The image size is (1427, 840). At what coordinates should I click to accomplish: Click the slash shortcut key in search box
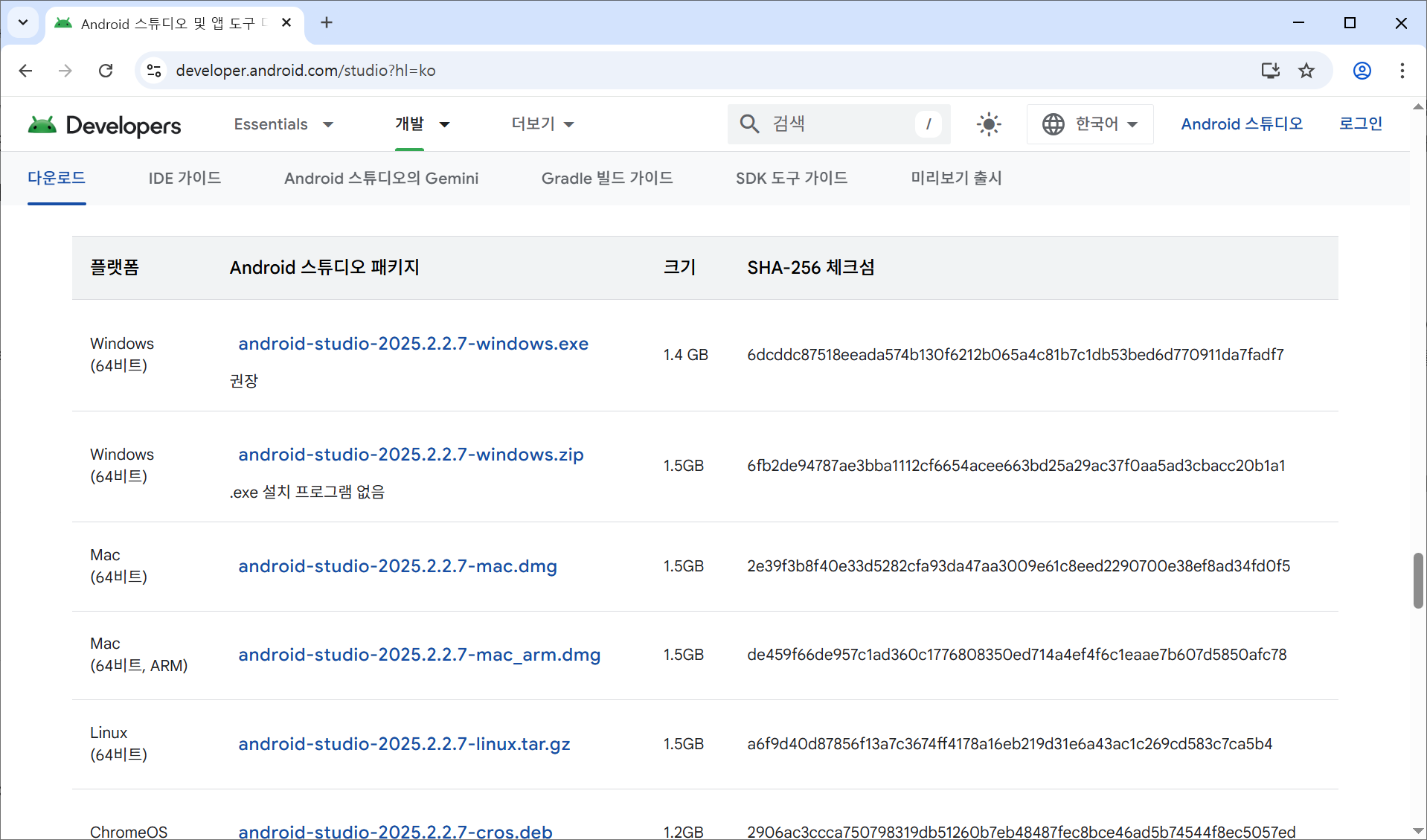928,124
